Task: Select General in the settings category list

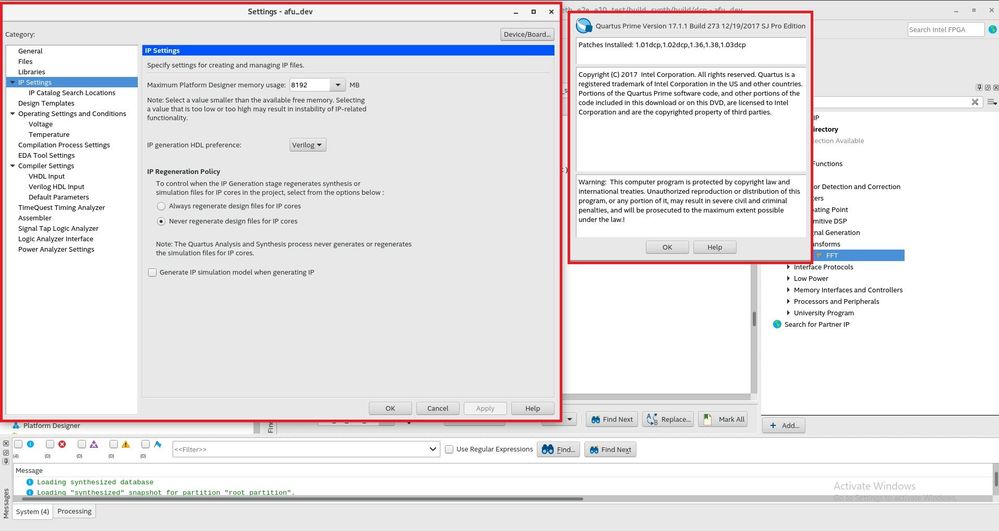Action: (x=30, y=51)
